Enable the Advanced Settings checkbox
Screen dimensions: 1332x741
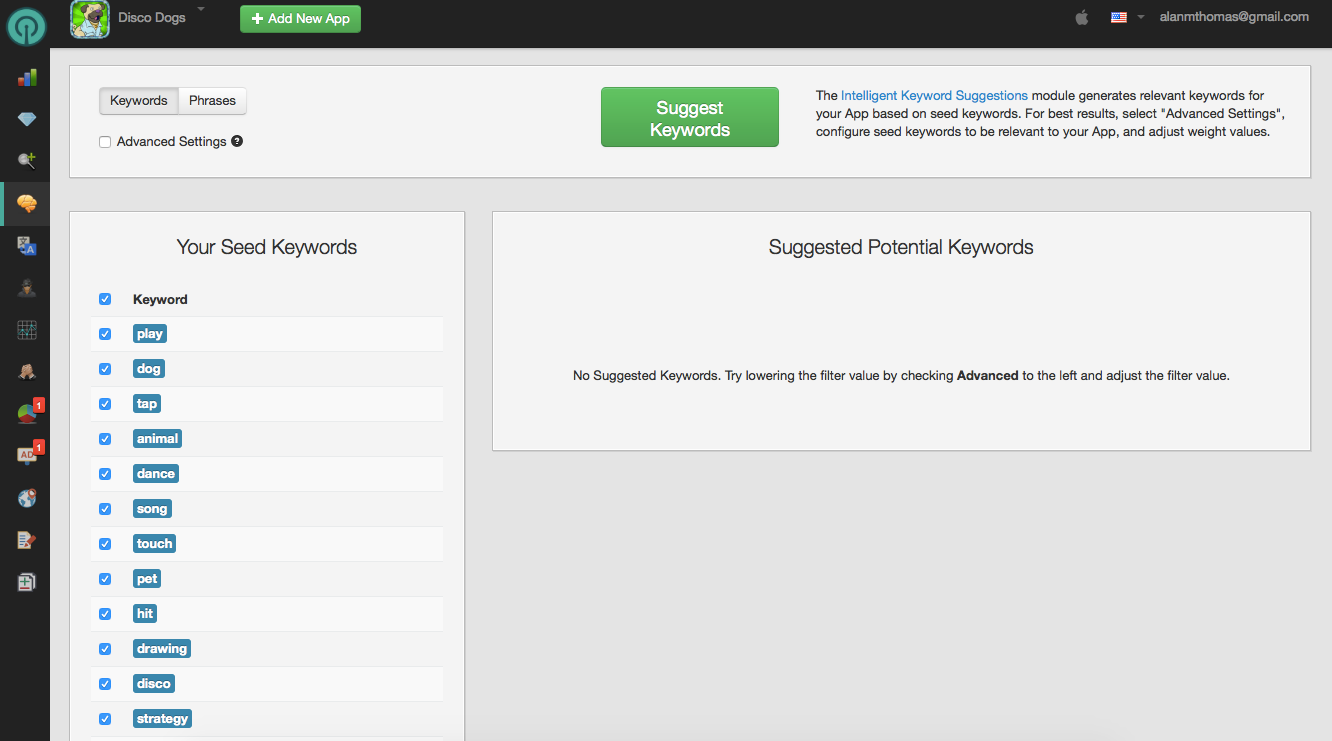click(x=105, y=142)
